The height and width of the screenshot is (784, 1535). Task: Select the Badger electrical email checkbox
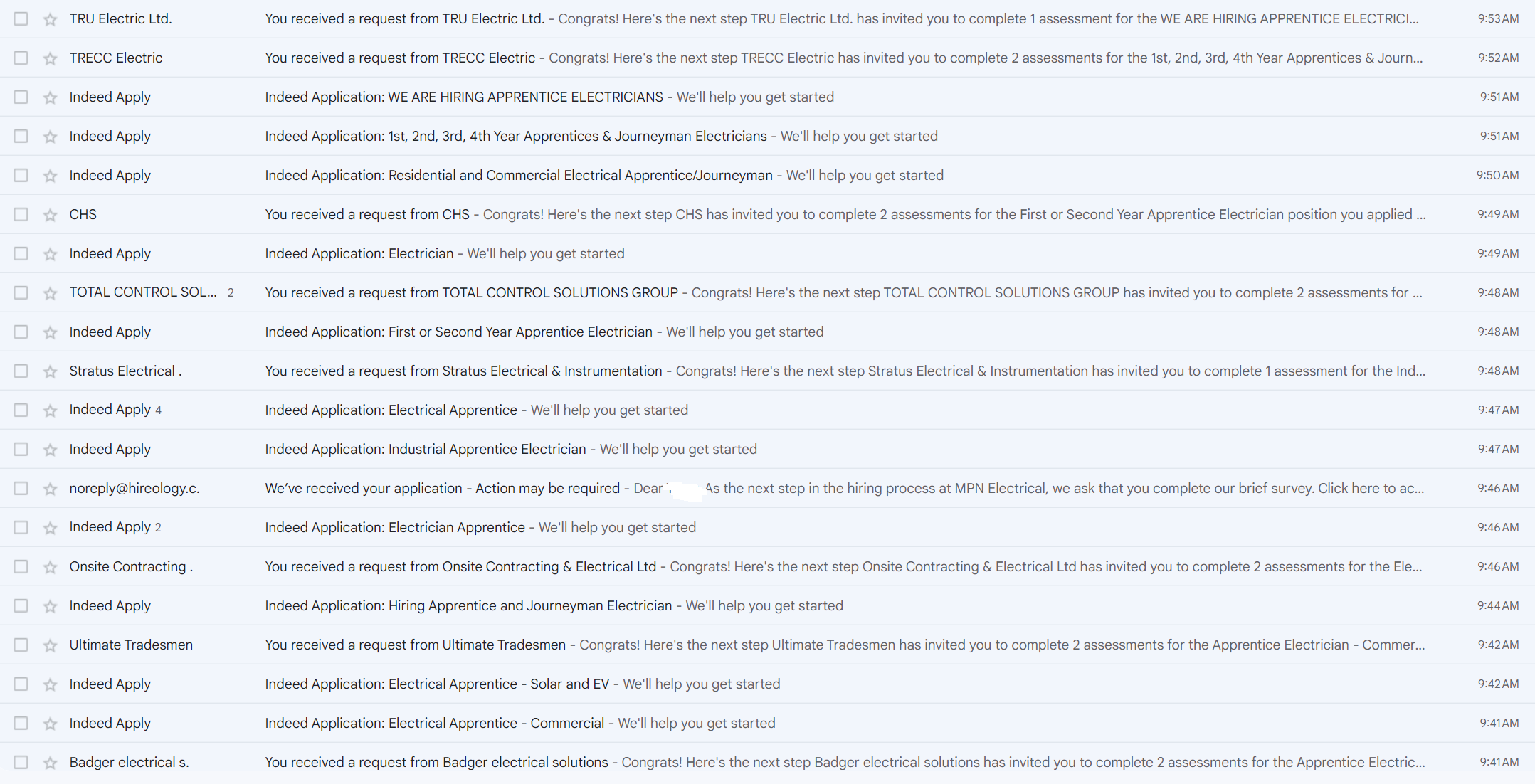pos(21,762)
